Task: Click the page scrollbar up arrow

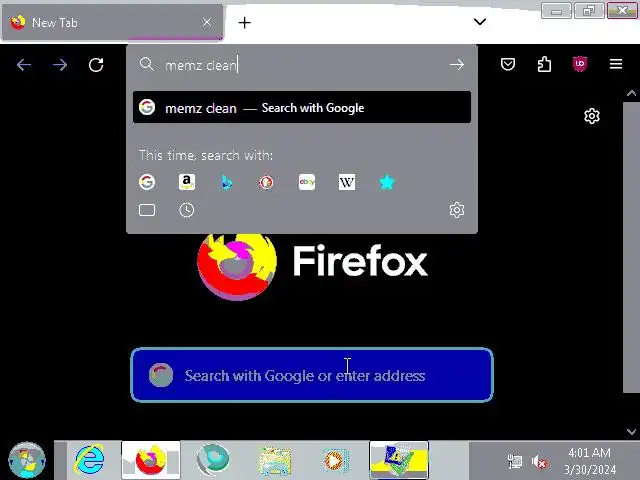Action: 631,93
